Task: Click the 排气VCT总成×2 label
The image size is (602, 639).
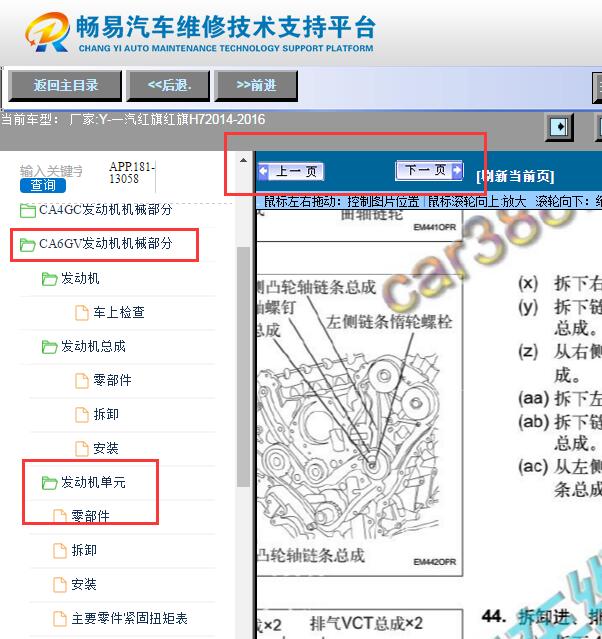Action: (x=366, y=624)
